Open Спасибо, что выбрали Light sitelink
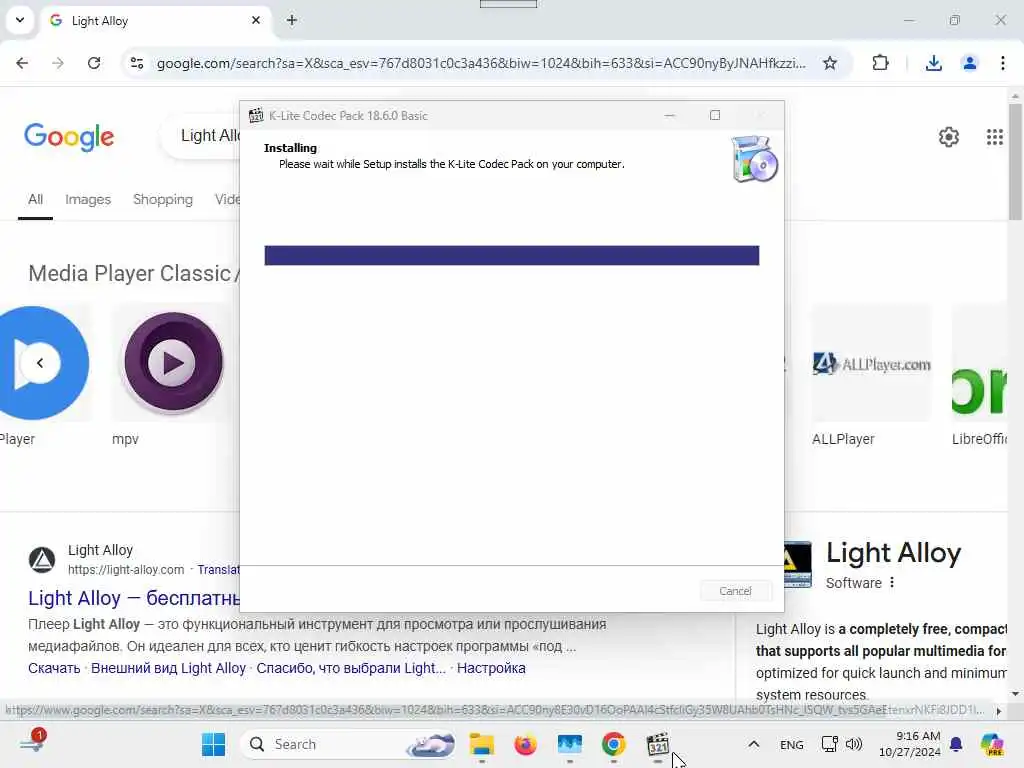The height and width of the screenshot is (768, 1024). [351, 668]
